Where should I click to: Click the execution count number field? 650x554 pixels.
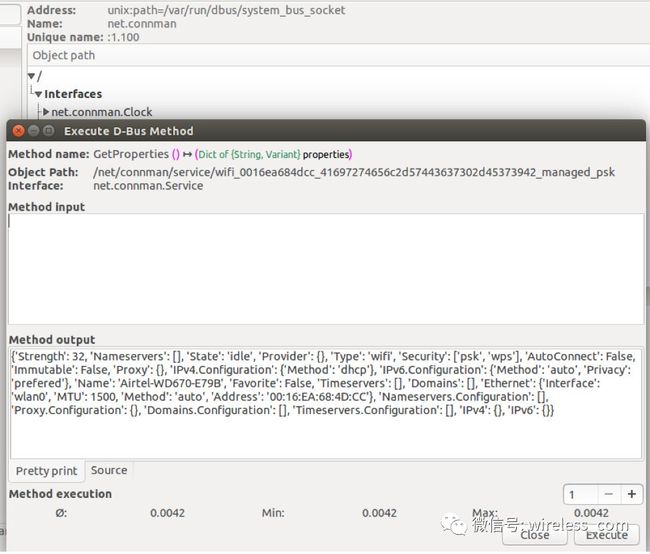(x=580, y=494)
